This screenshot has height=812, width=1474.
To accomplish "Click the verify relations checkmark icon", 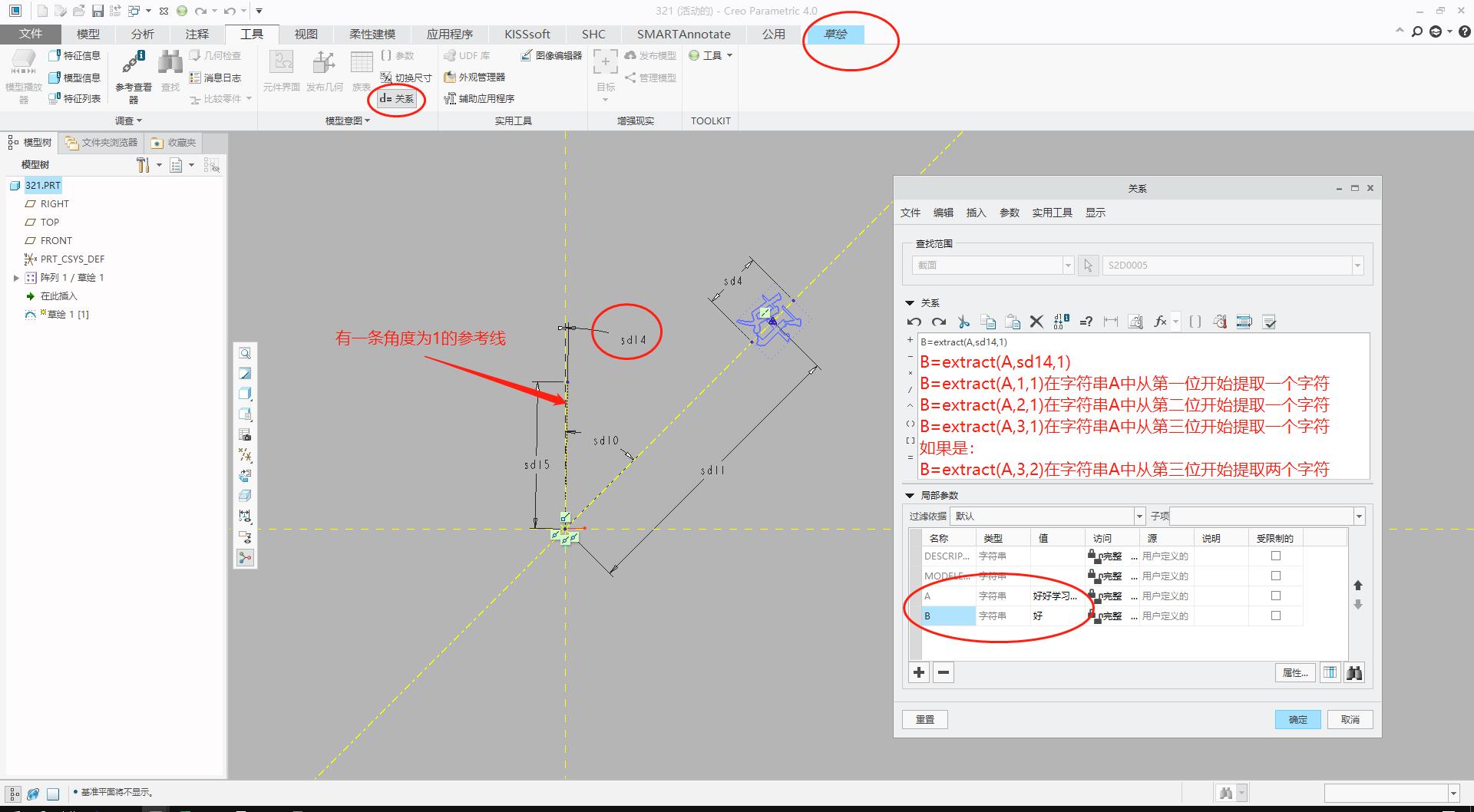I will (x=1269, y=322).
